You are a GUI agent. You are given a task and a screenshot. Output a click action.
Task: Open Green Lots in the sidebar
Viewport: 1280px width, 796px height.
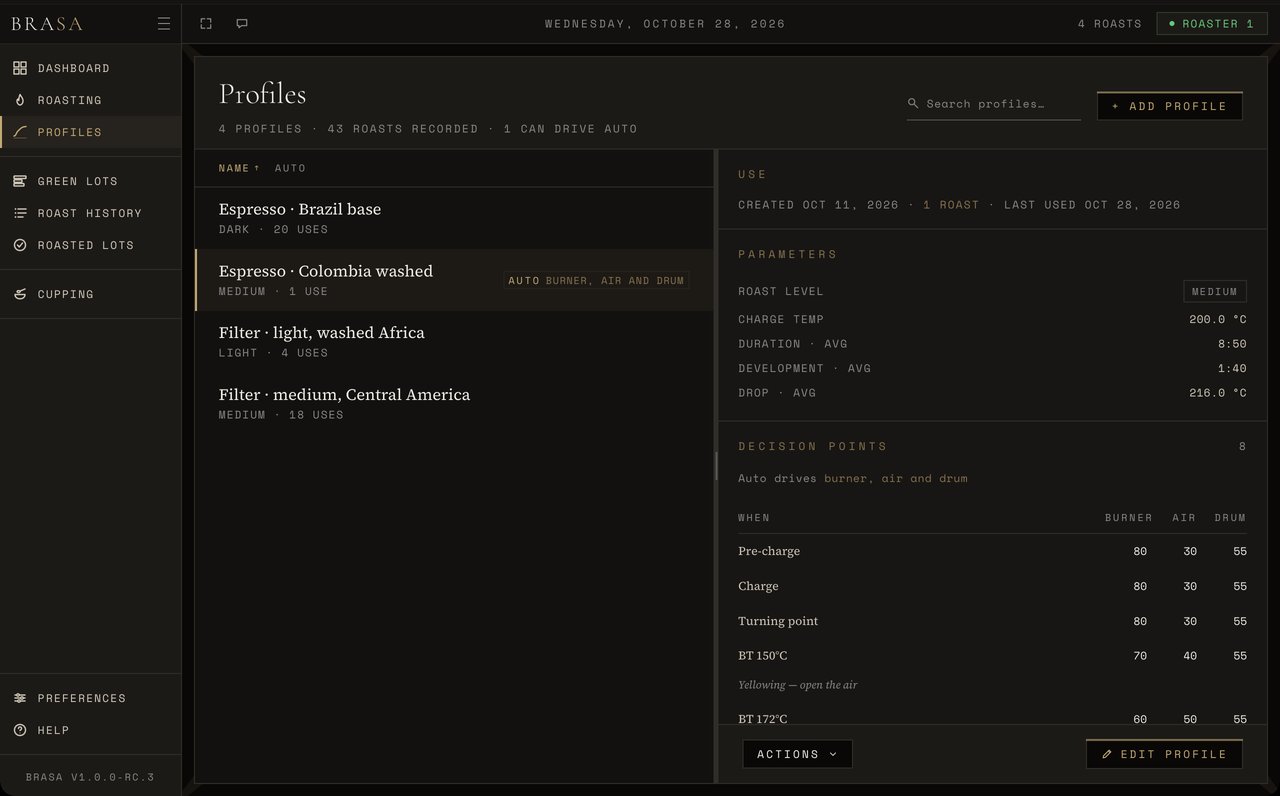point(90,181)
